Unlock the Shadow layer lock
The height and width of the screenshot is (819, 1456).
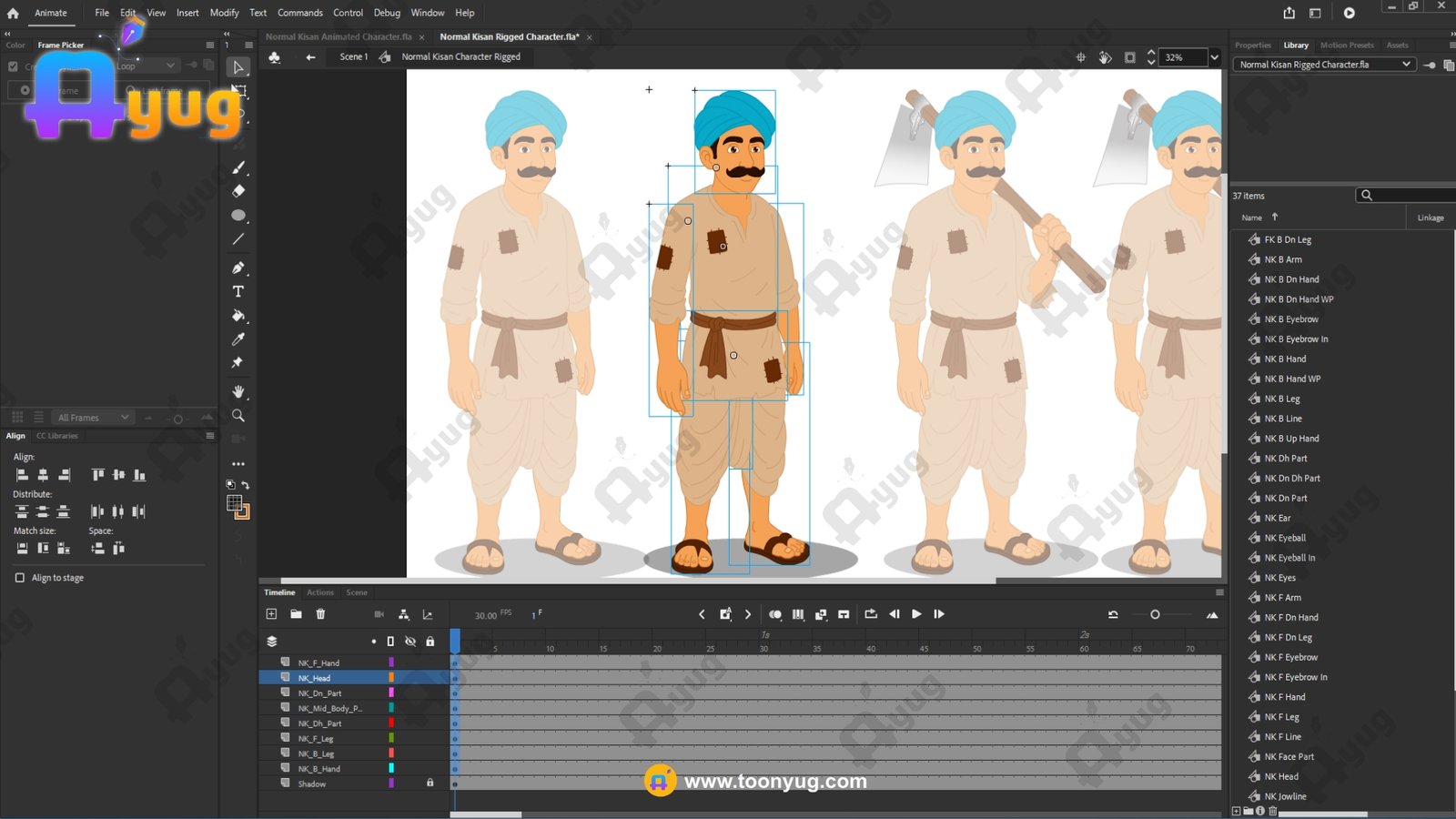(x=430, y=783)
